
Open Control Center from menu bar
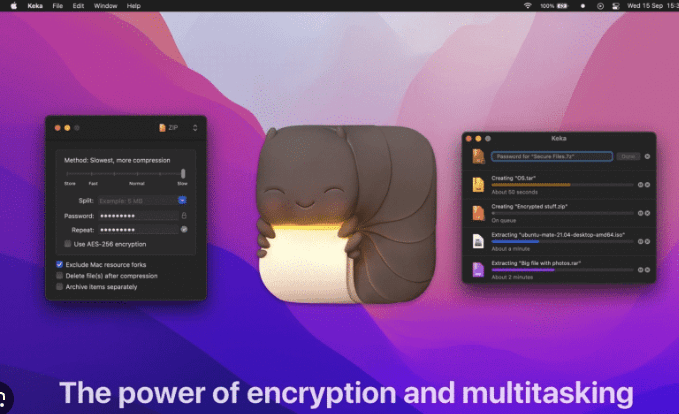[615, 6]
